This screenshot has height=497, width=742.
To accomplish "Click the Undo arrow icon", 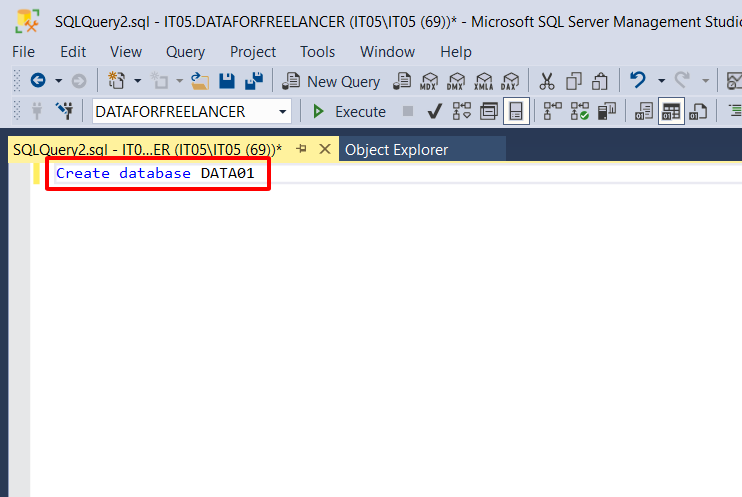I will (638, 80).
